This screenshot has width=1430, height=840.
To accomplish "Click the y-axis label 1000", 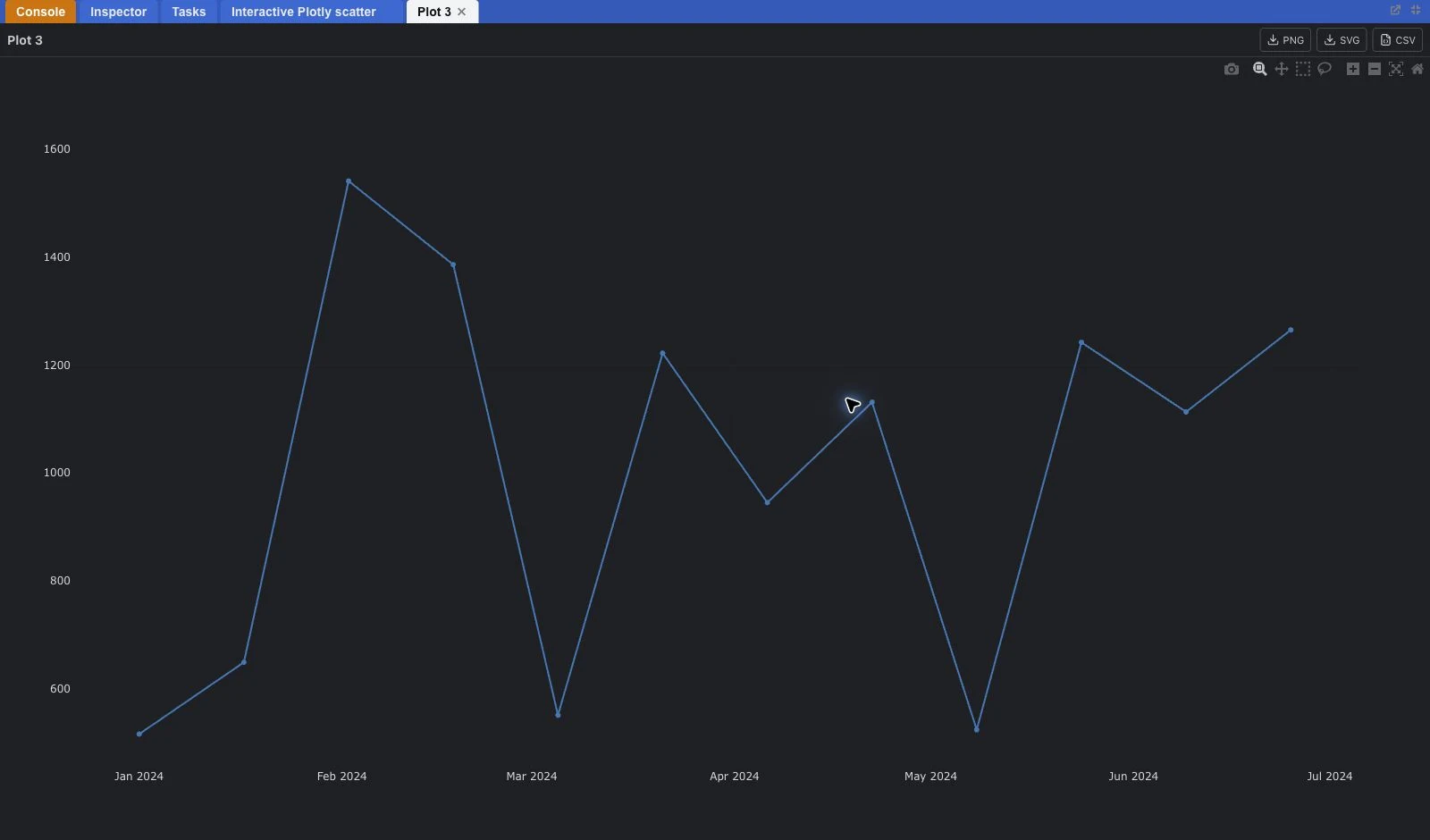I will tap(57, 473).
